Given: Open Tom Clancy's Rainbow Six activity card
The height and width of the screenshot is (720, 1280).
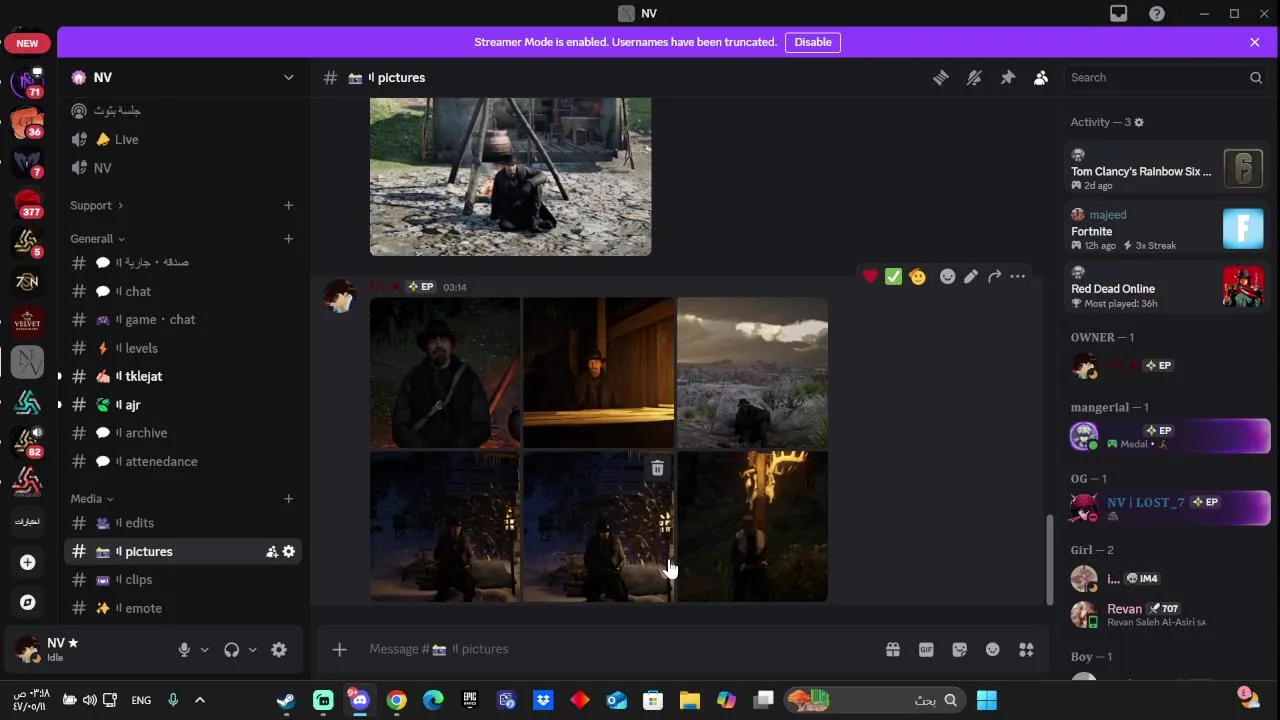Looking at the screenshot, I should (x=1167, y=170).
